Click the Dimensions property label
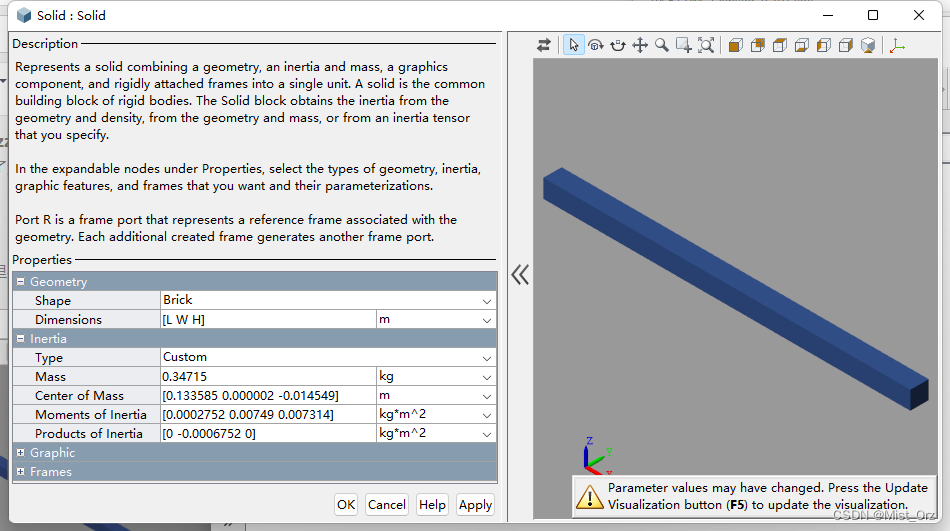 [x=68, y=319]
